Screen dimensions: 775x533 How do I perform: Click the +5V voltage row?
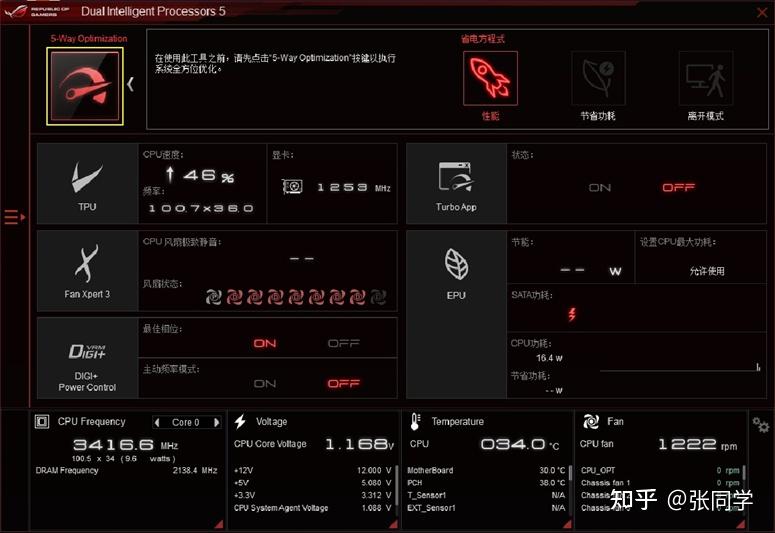tap(312, 483)
